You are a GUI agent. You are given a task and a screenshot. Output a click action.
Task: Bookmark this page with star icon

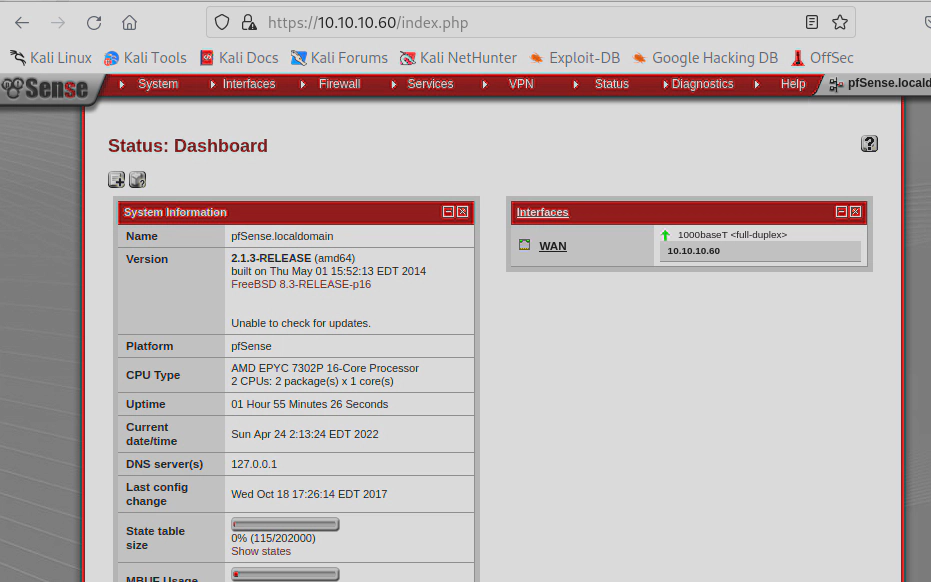[x=840, y=22]
